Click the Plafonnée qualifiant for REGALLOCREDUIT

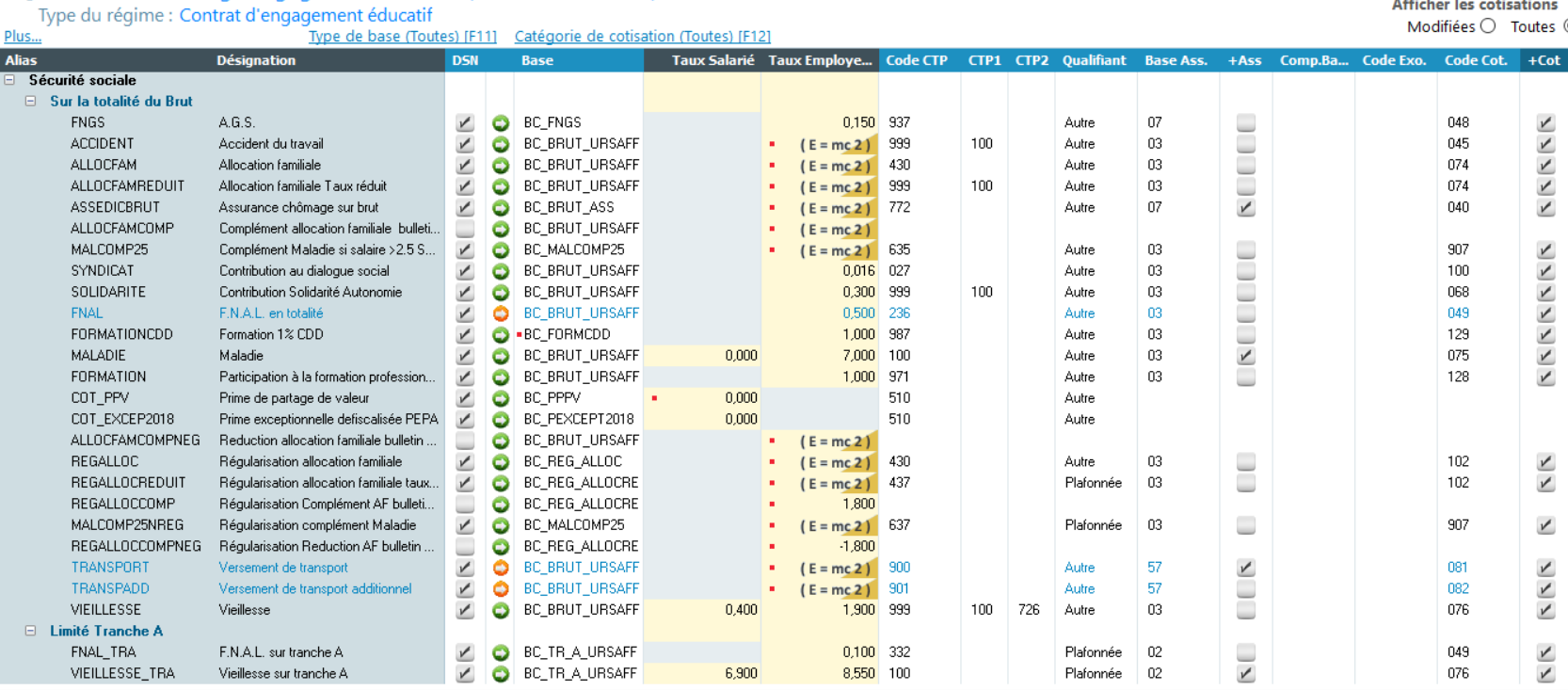[1094, 483]
